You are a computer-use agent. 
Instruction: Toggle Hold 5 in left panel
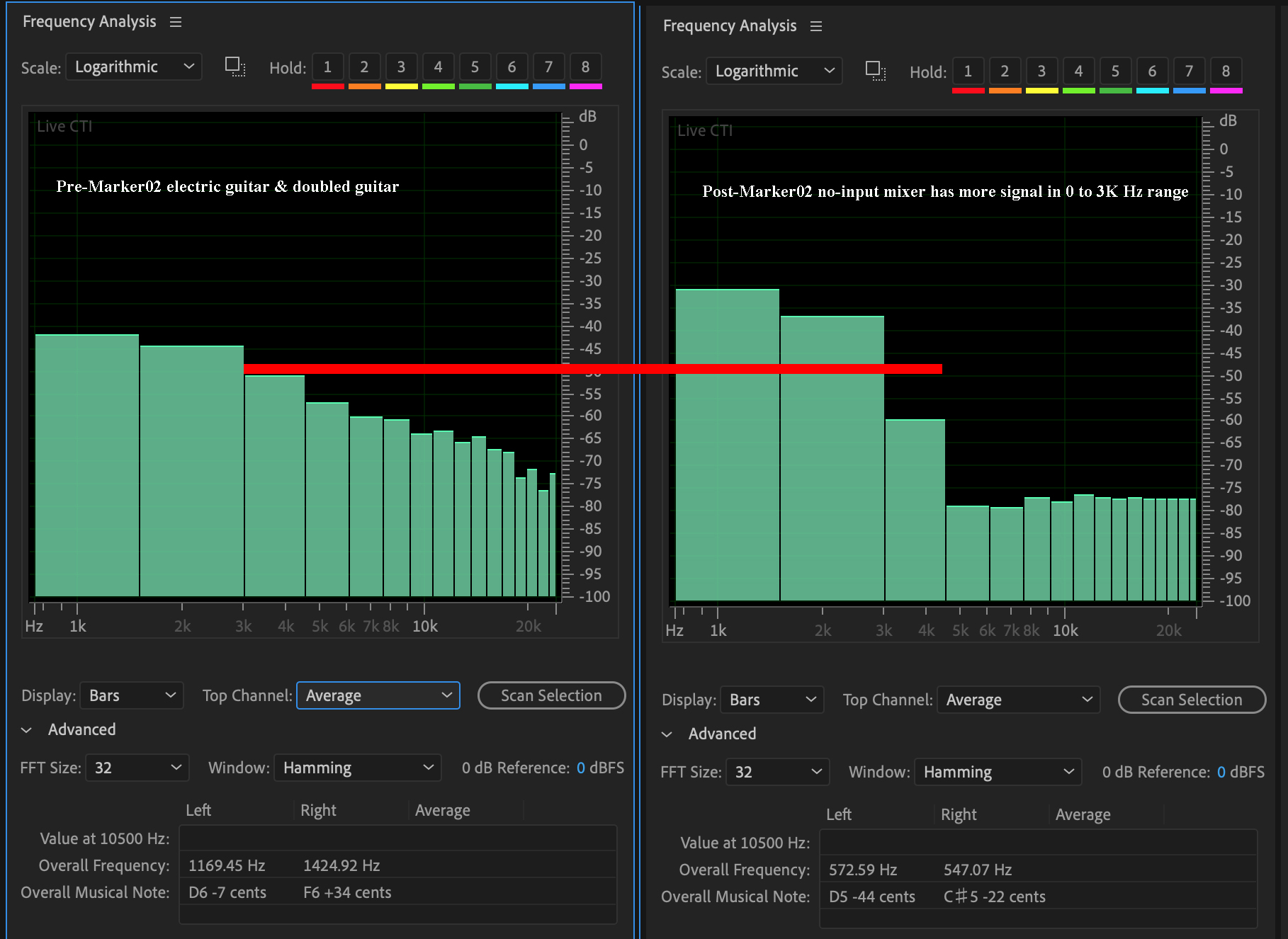click(x=475, y=67)
